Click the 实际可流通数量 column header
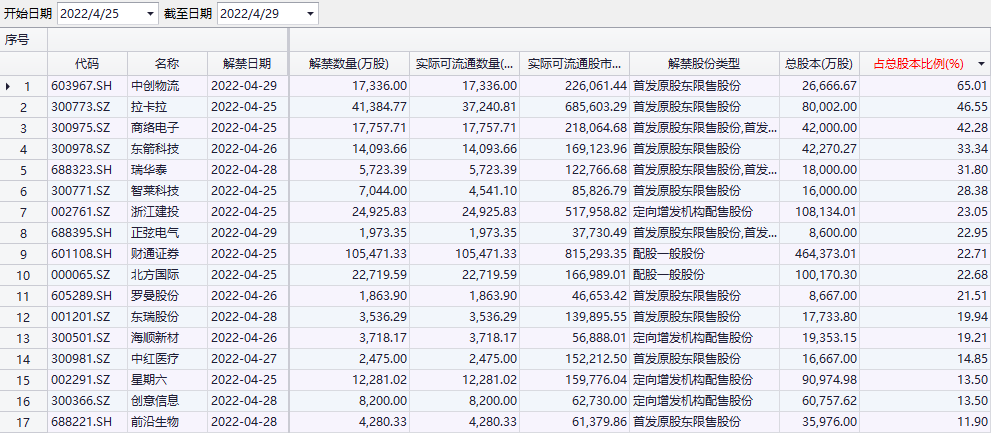The image size is (991, 433). (x=465, y=64)
